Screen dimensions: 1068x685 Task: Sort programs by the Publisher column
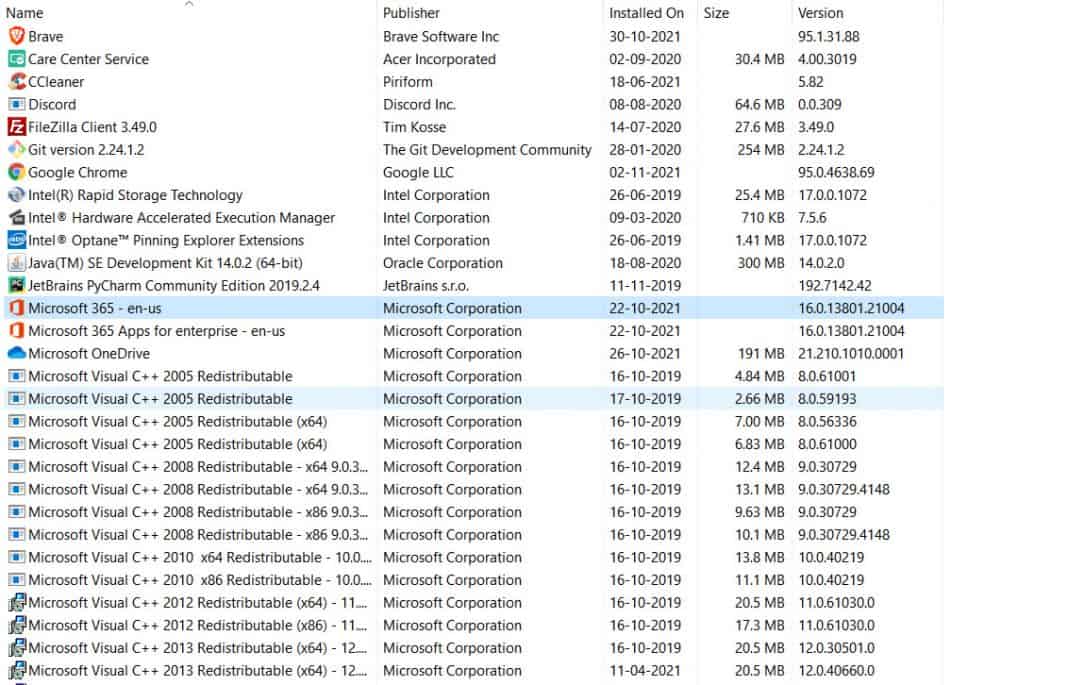(410, 12)
